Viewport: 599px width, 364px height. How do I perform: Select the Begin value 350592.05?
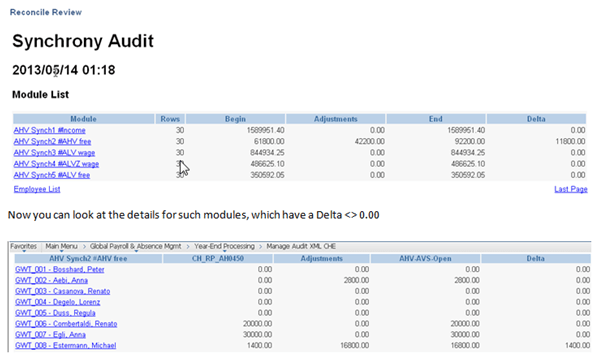coord(267,175)
